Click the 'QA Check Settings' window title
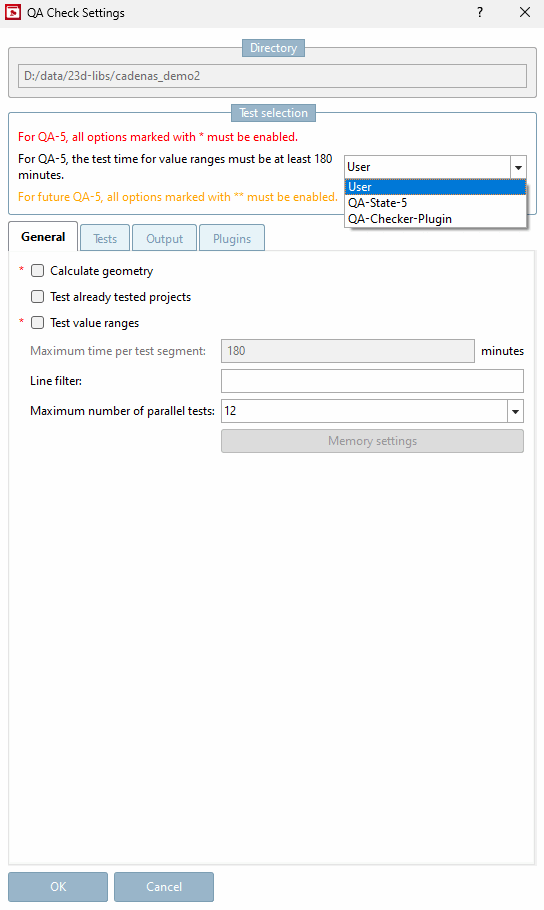Image resolution: width=544 pixels, height=910 pixels. pyautogui.click(x=75, y=13)
